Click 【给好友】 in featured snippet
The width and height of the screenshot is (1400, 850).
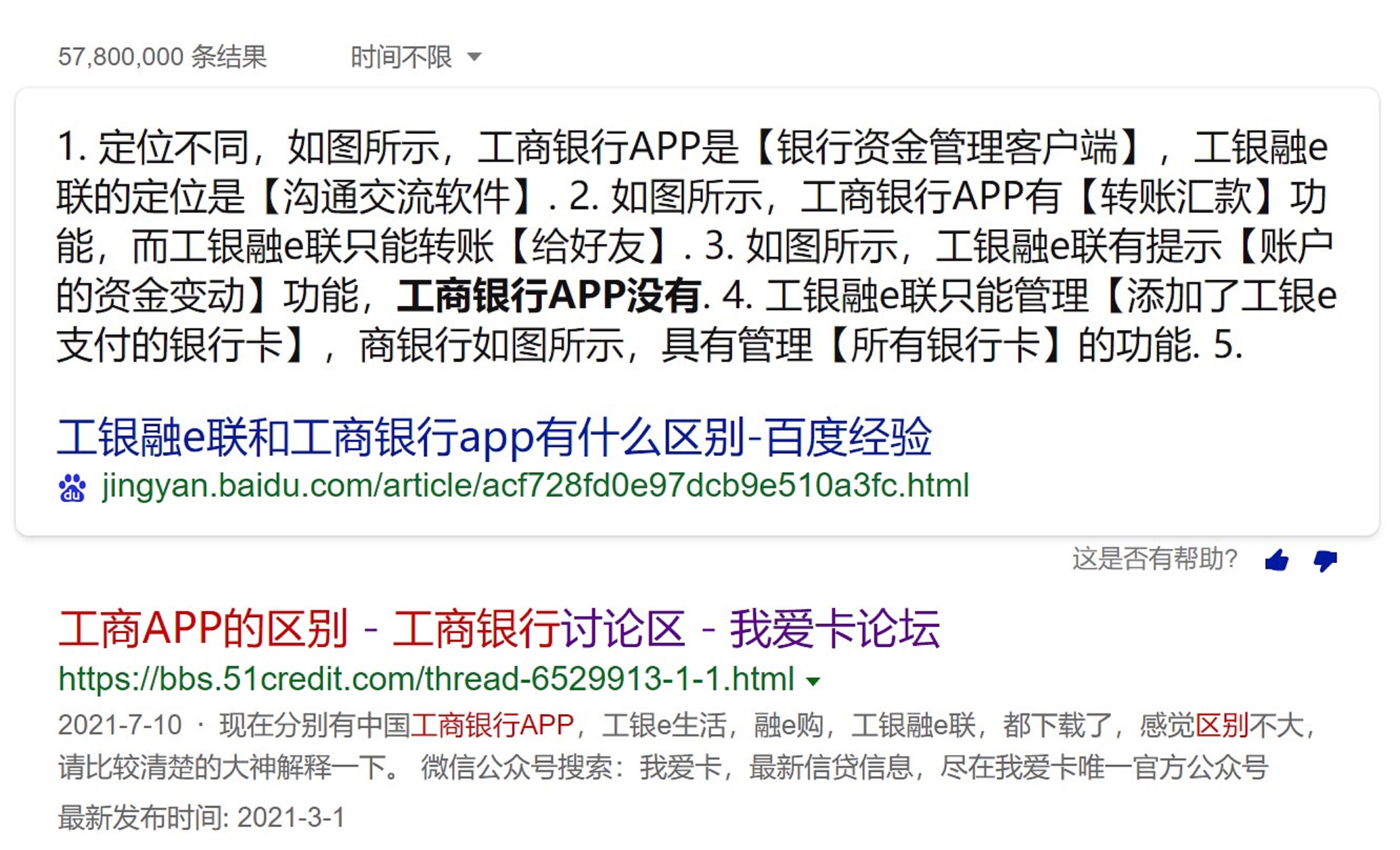(x=590, y=246)
